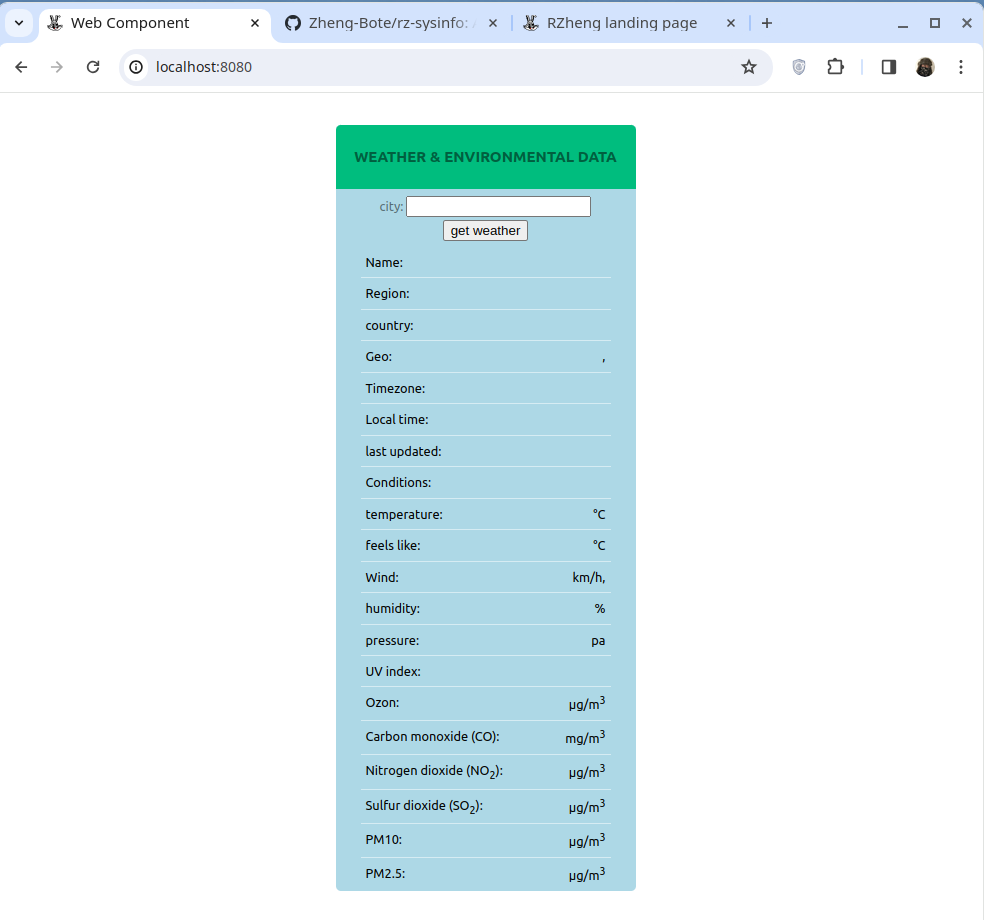
Task: Open the Extensions puzzle icon
Action: [835, 67]
